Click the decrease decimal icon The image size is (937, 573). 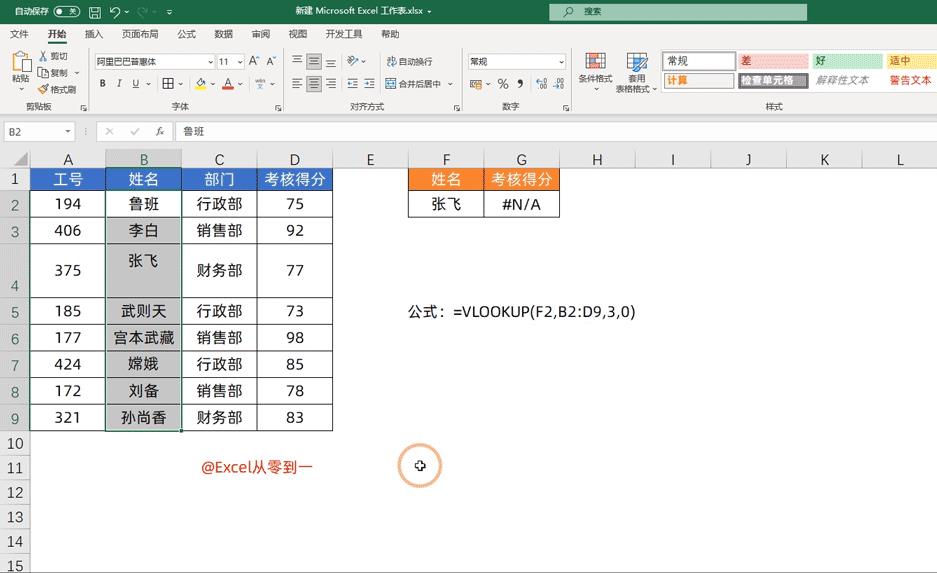pos(559,84)
